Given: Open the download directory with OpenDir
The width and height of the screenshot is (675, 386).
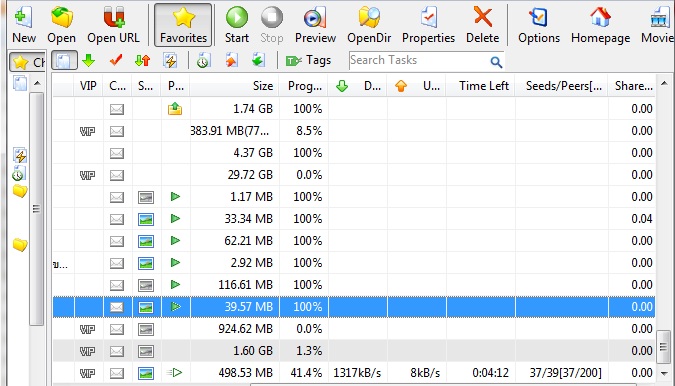Looking at the screenshot, I should point(369,25).
